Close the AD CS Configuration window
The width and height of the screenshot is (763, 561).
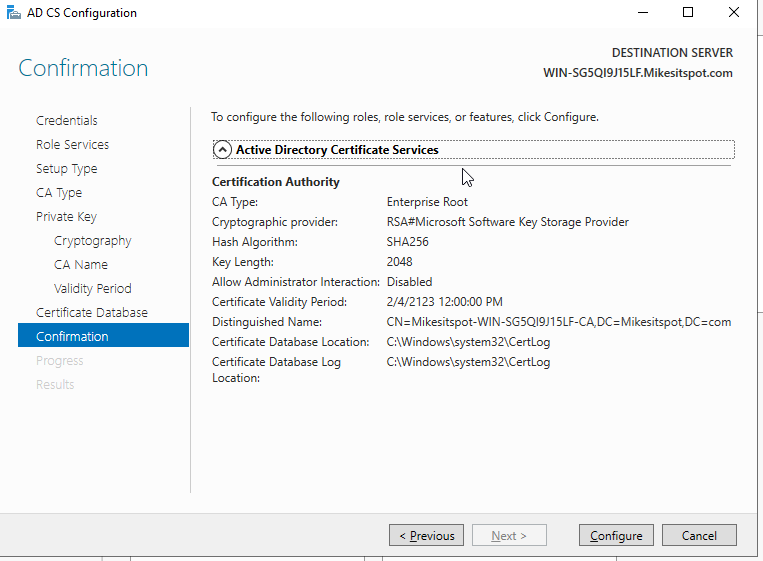coord(734,13)
